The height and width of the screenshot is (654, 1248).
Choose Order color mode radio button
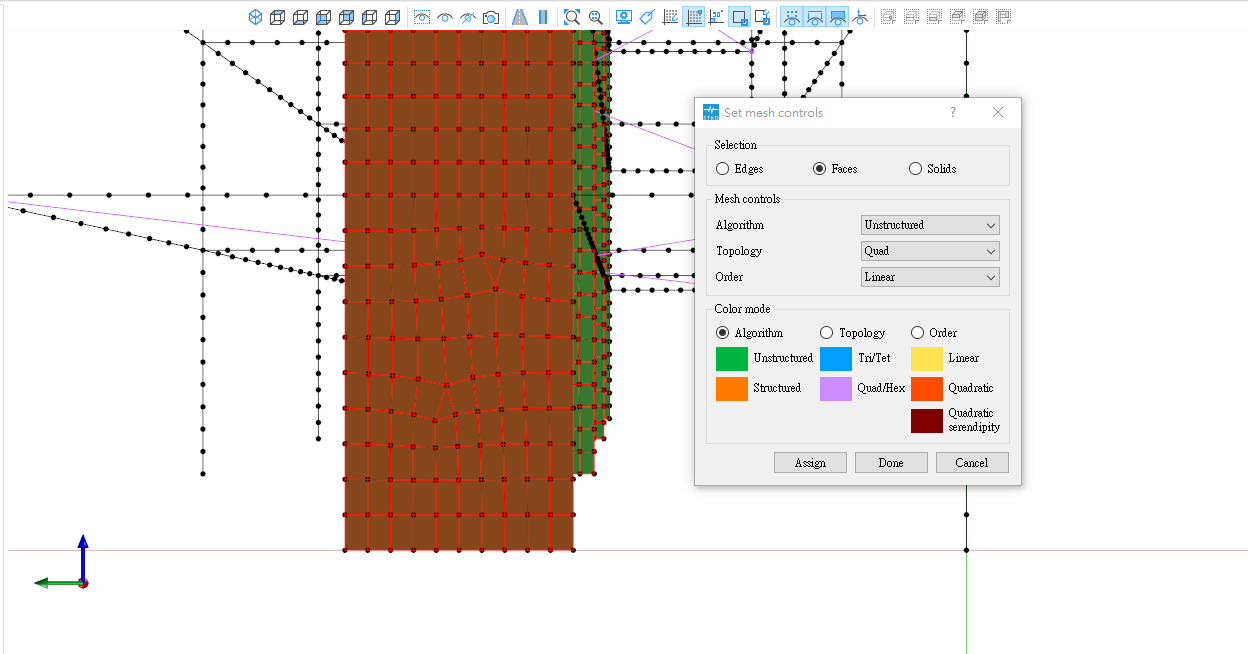917,333
